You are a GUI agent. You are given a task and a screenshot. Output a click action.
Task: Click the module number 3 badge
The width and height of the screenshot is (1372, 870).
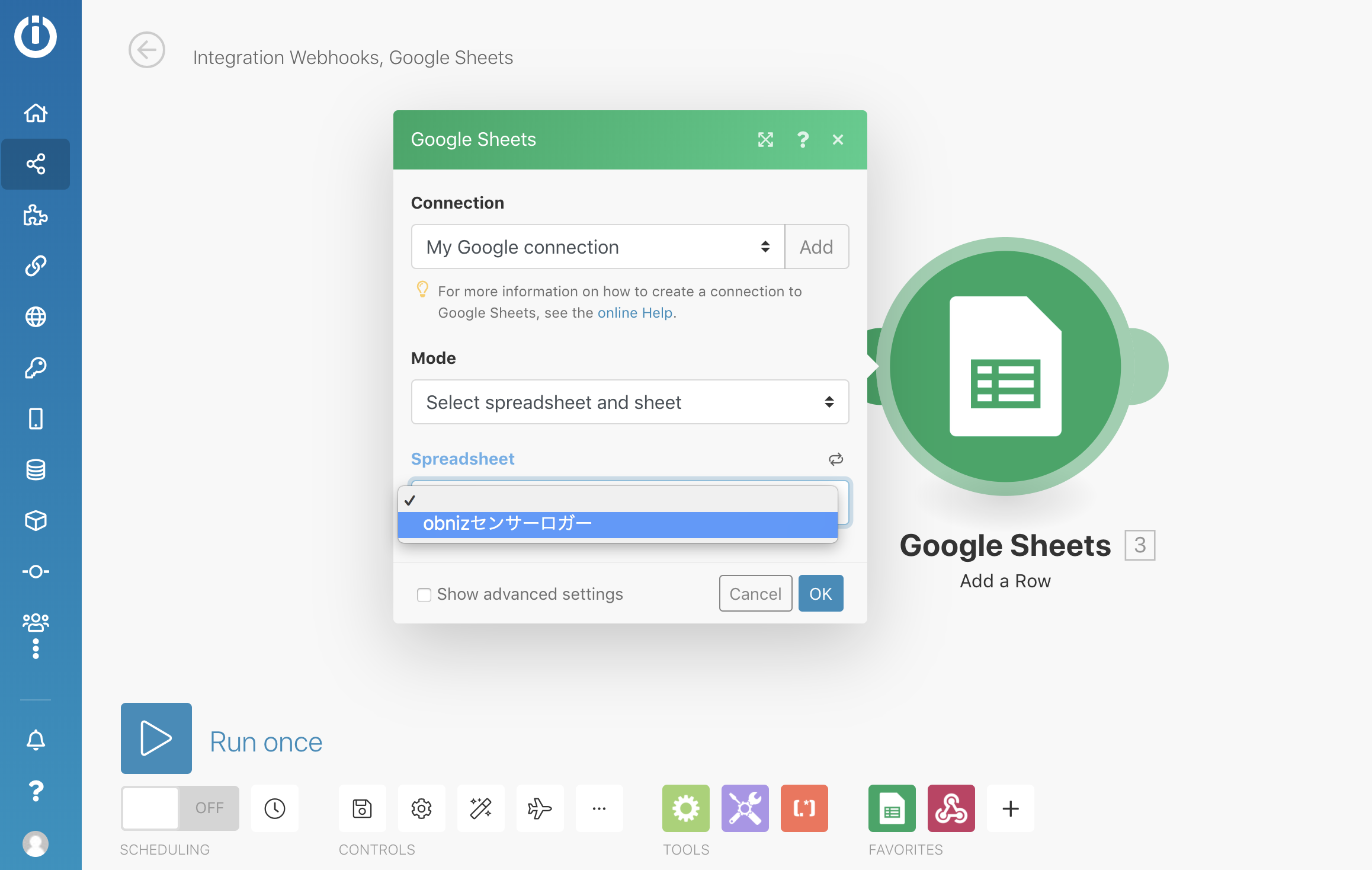point(1140,545)
